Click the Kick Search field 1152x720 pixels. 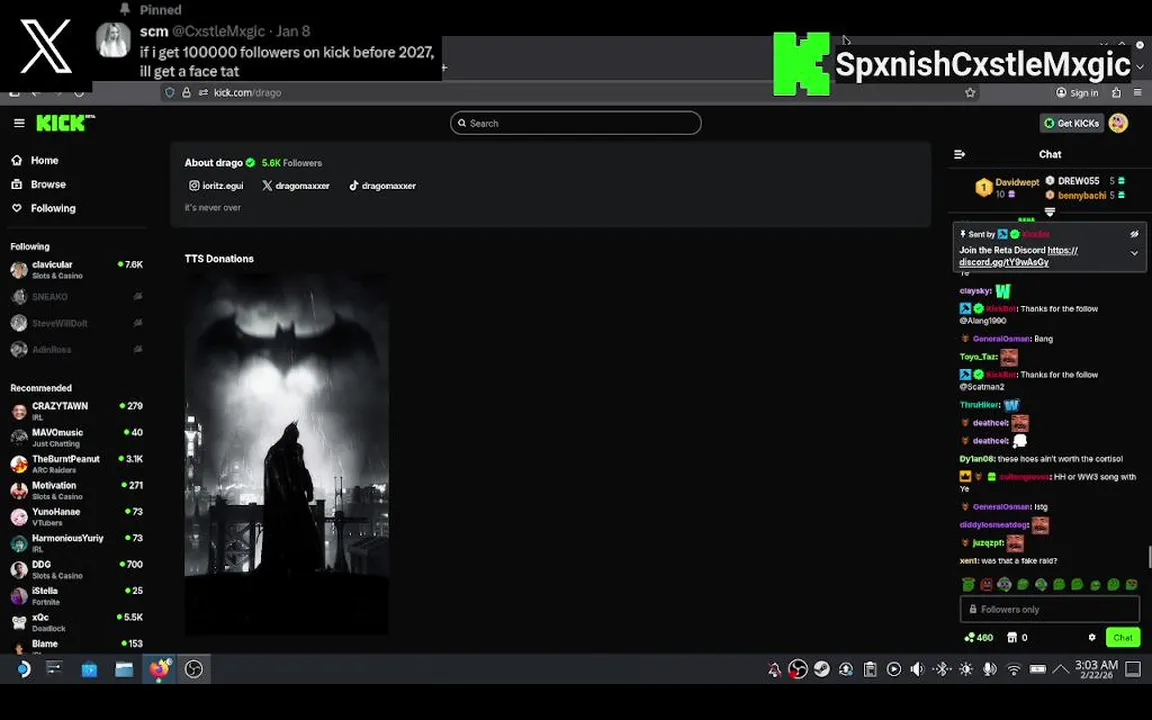(x=575, y=123)
